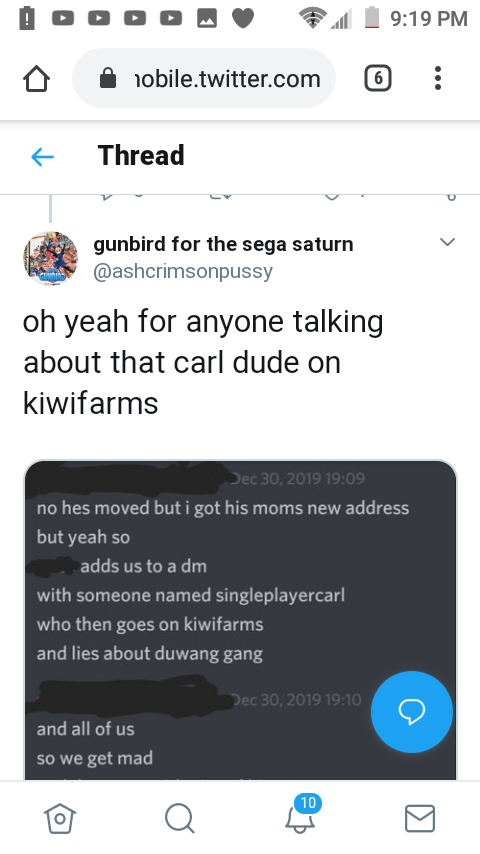
Task: Open the gunbird for the sega saturn profile name
Action: [x=223, y=244]
